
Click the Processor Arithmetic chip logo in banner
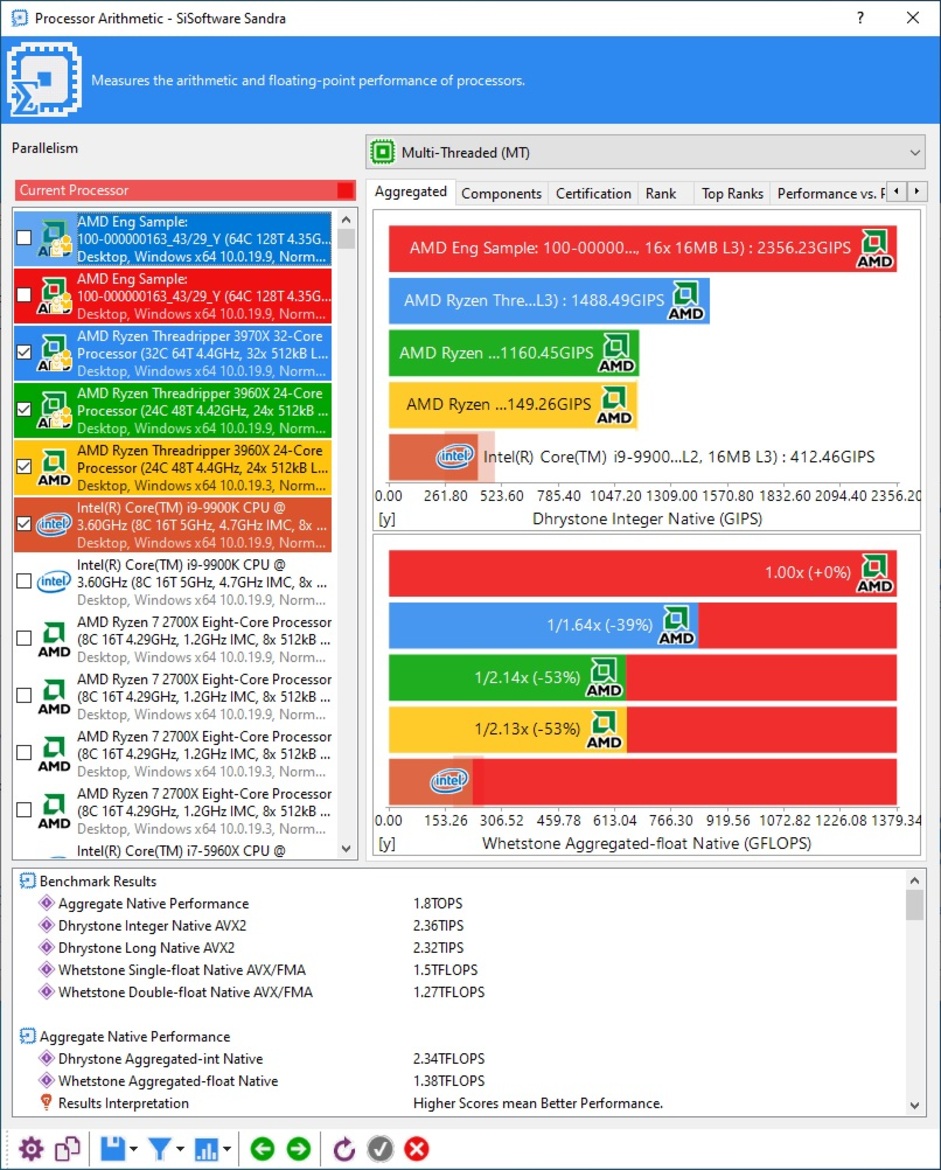coord(44,79)
